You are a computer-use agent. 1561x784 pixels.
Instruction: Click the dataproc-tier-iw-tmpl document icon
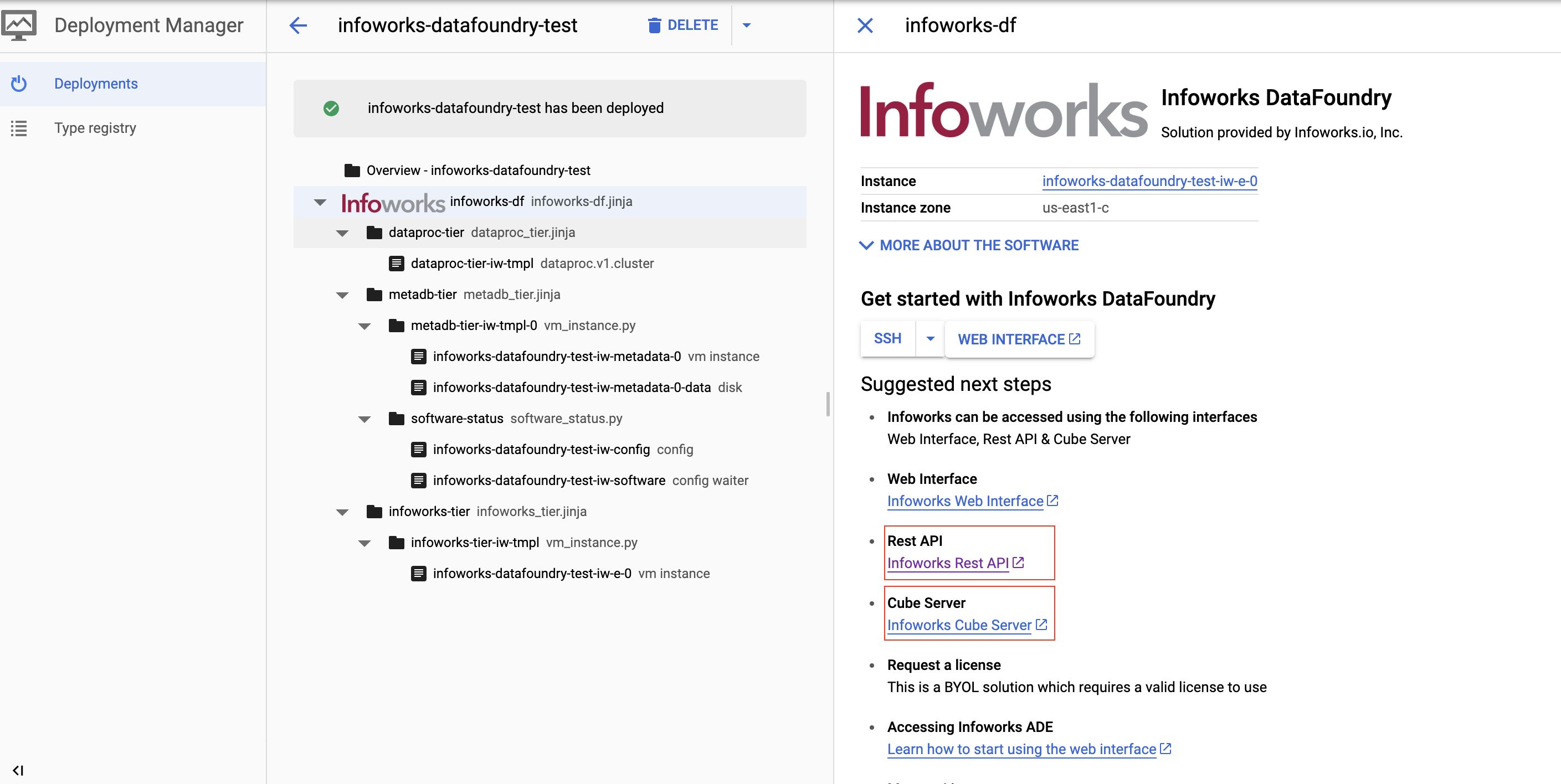396,264
